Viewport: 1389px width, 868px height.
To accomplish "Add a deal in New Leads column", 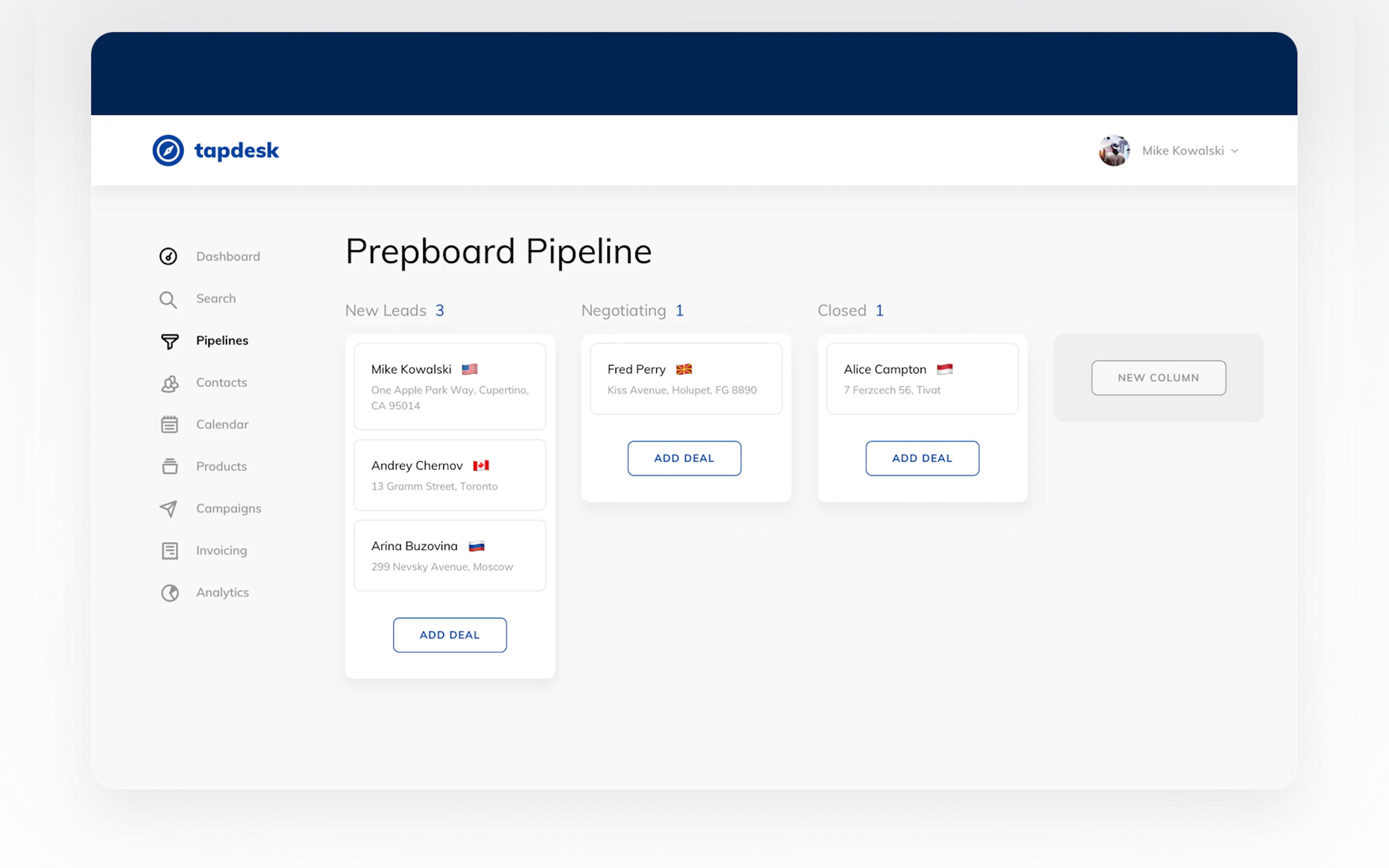I will (x=450, y=635).
